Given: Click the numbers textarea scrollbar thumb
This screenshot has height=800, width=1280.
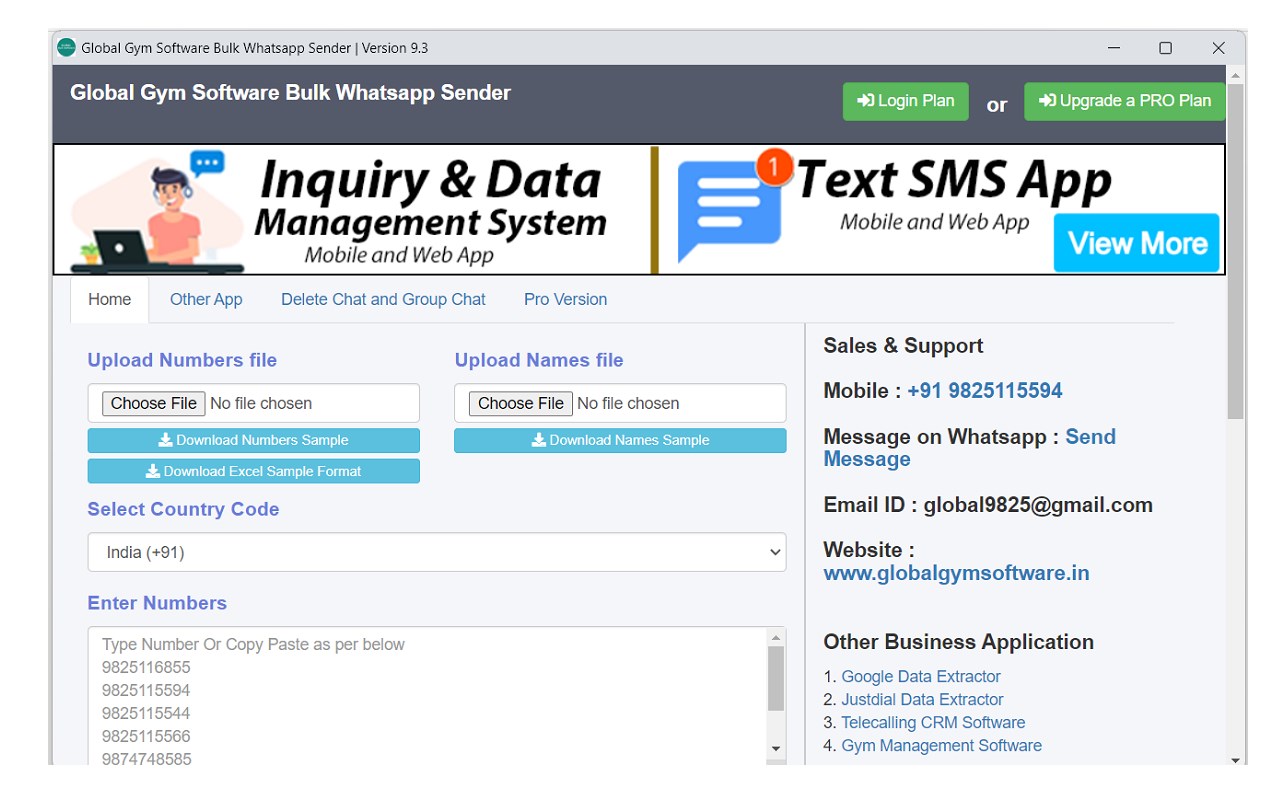Looking at the screenshot, I should click(x=776, y=678).
